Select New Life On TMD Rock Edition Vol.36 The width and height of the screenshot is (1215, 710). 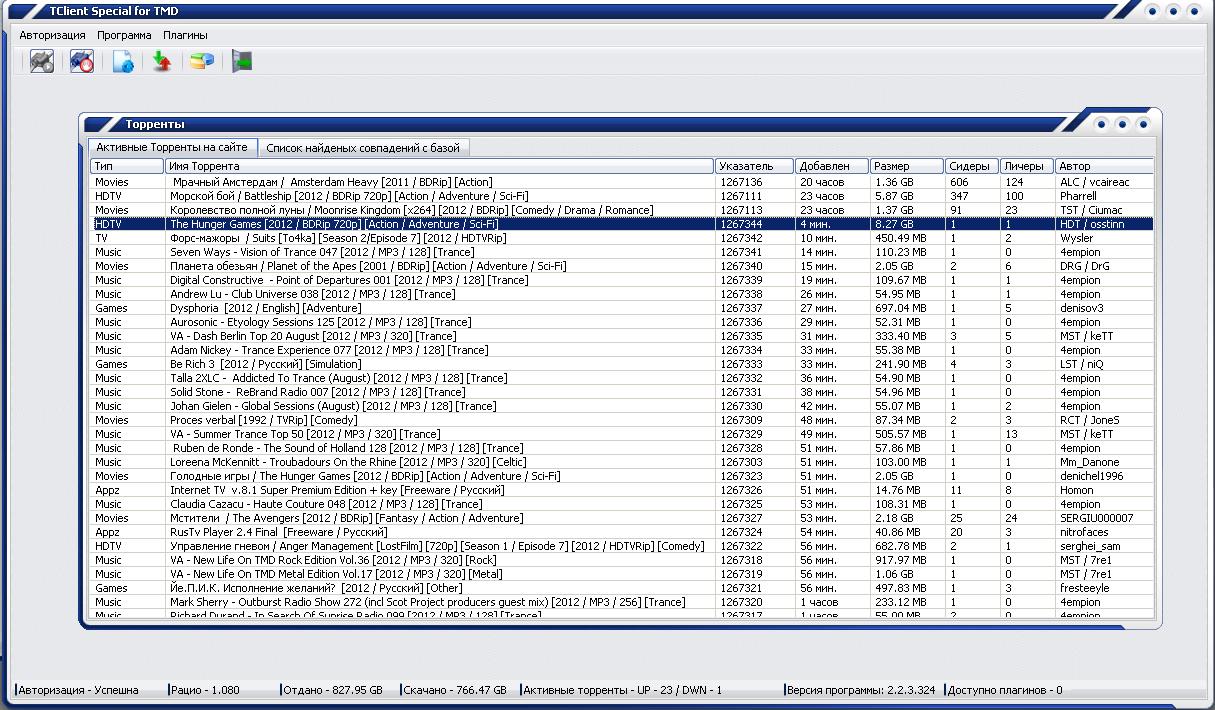tap(621, 560)
